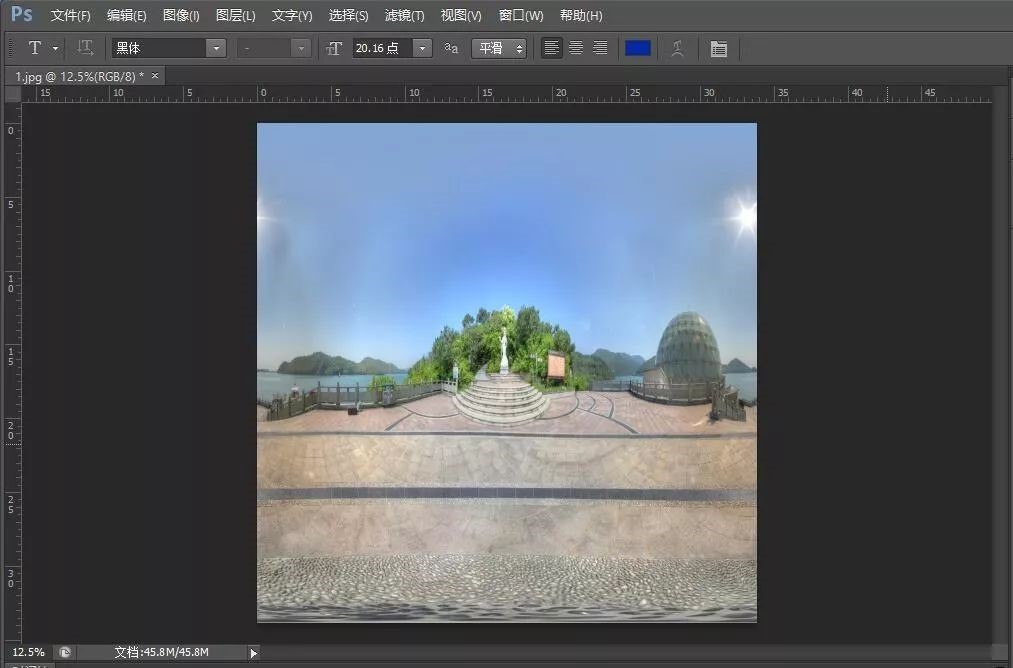The width and height of the screenshot is (1013, 668).
Task: Open the anti-aliasing 平滑 dropdown
Action: tap(499, 48)
